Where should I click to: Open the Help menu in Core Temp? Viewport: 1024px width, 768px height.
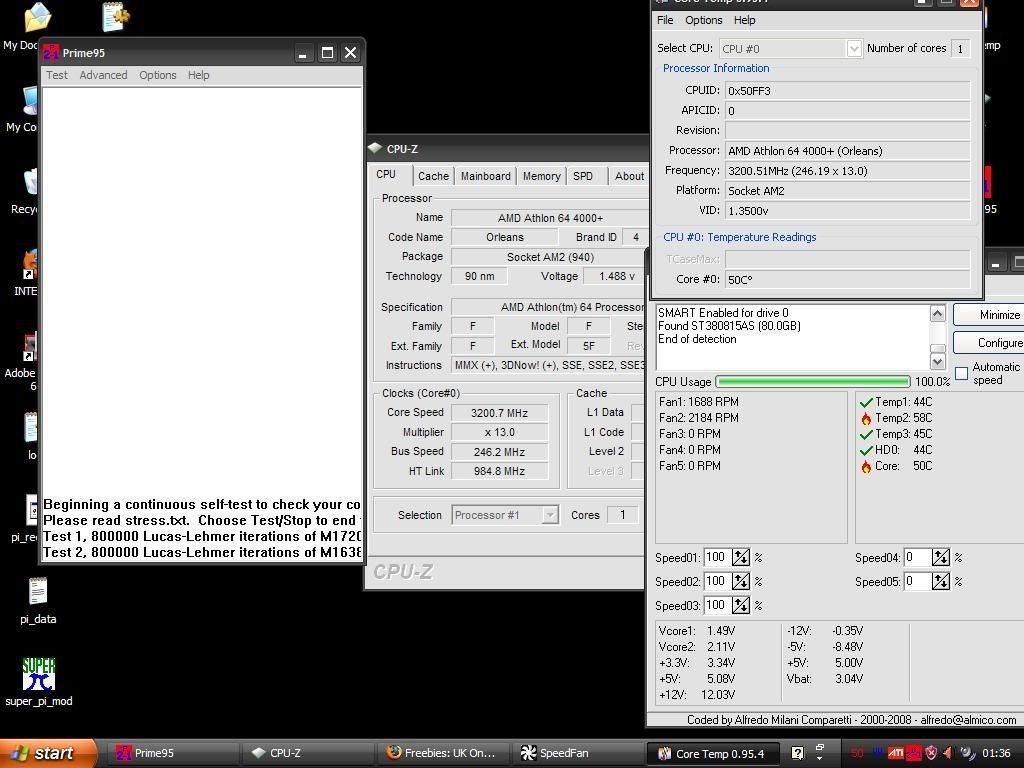tap(744, 20)
